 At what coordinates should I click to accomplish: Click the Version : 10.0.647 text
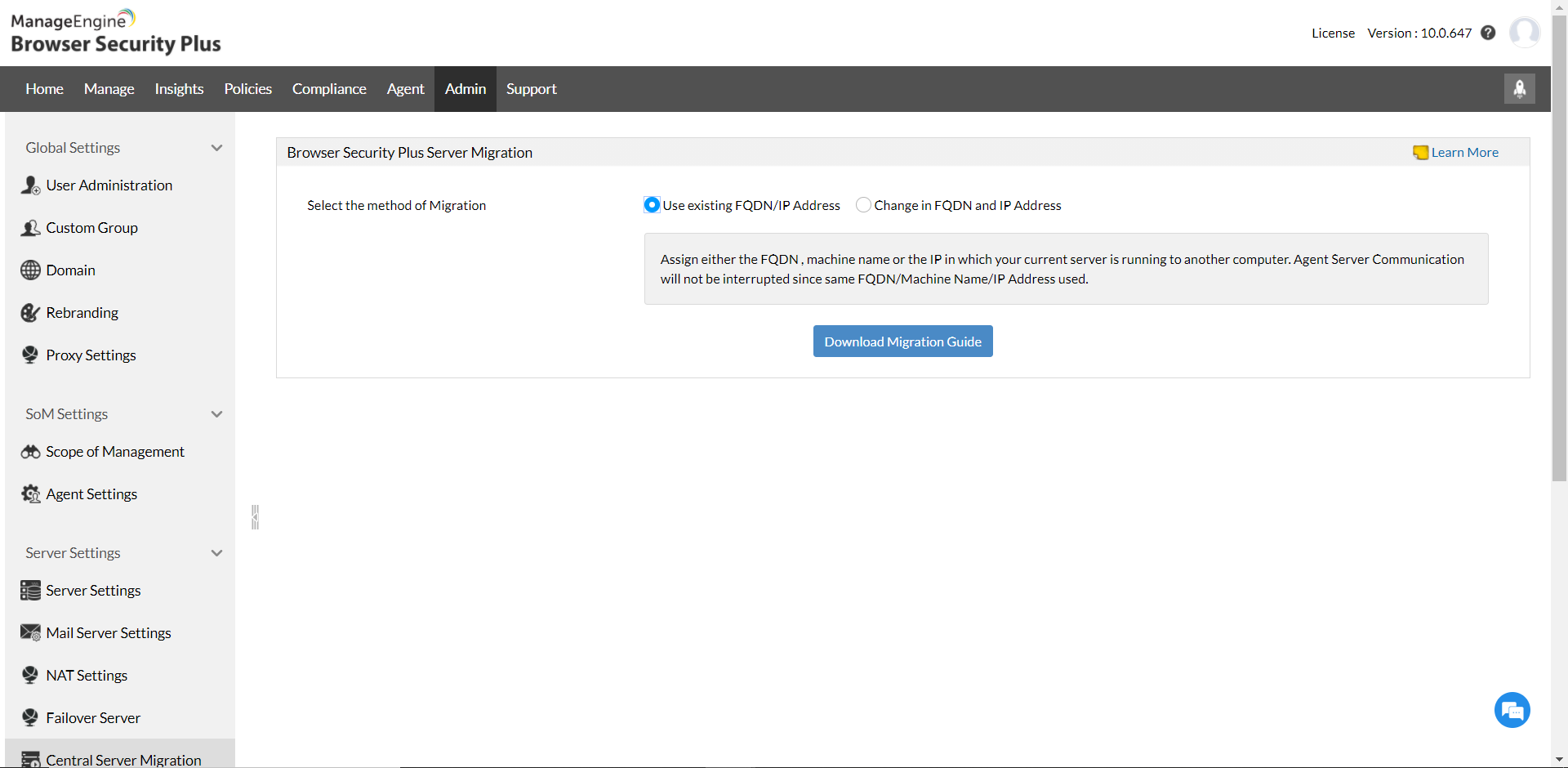1419,33
